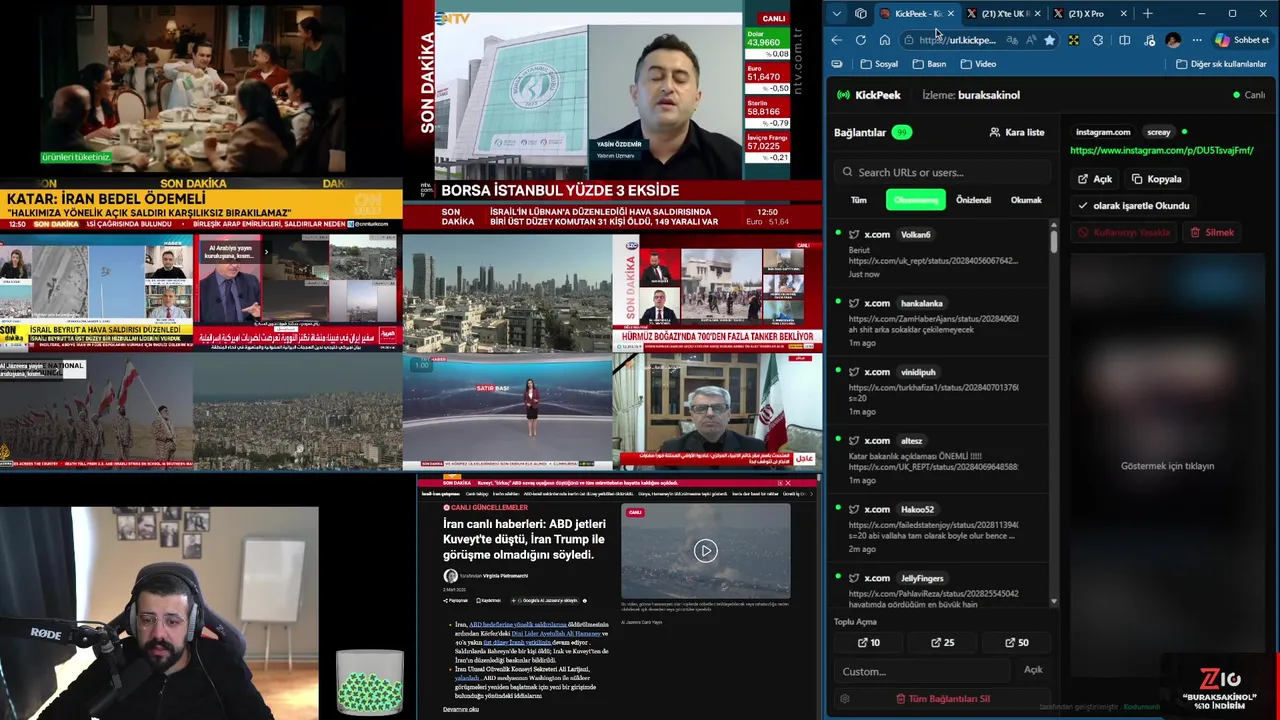Toggle the favorite star for this page
This screenshot has width=1280, height=720.
coord(1049,40)
